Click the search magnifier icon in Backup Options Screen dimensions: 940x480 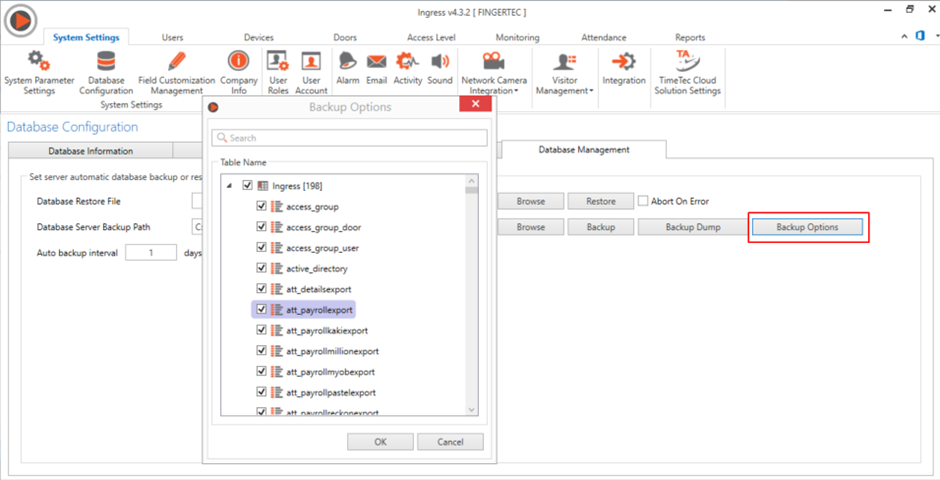tap(222, 138)
